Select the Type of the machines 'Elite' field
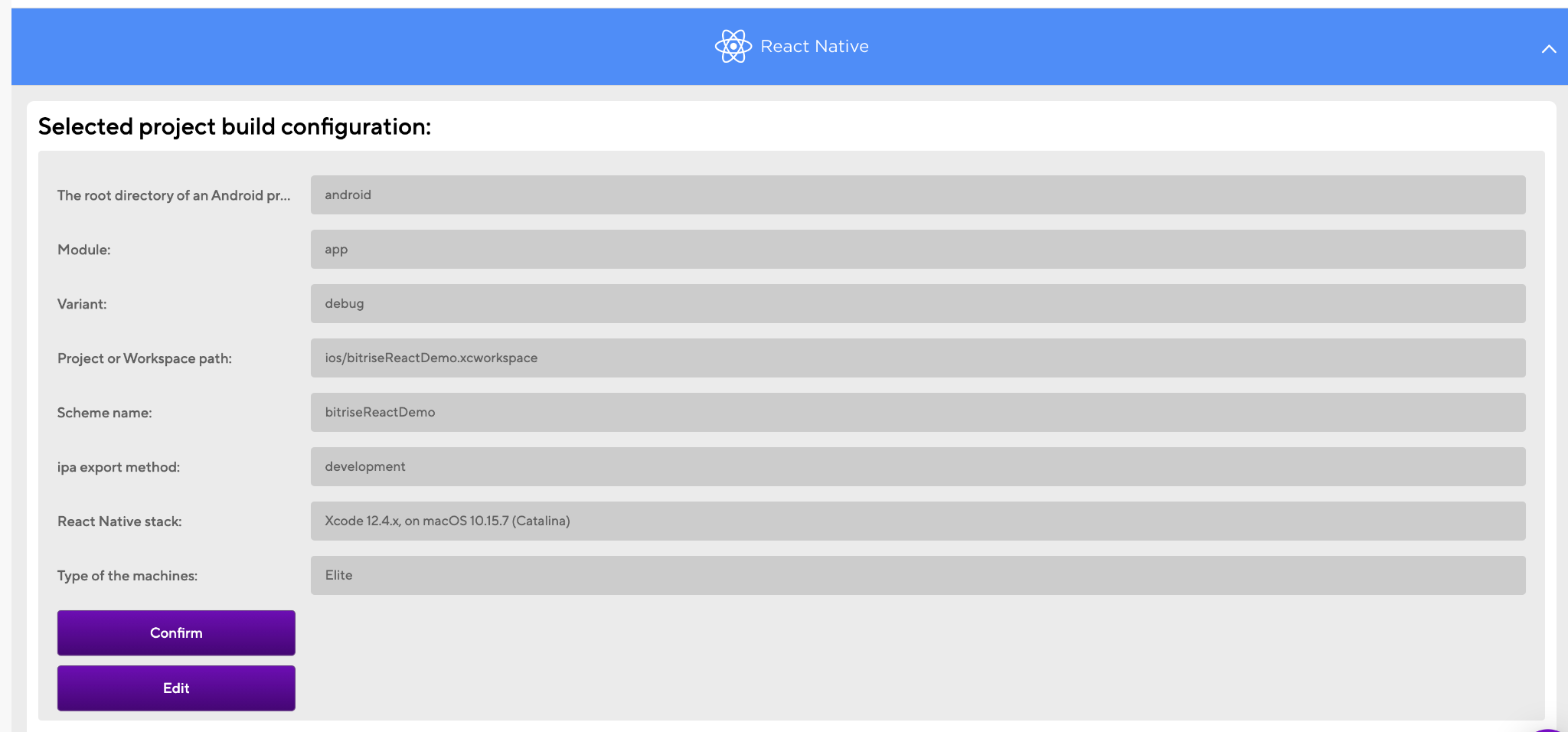Screen dimensions: 1568x732 [x=918, y=575]
